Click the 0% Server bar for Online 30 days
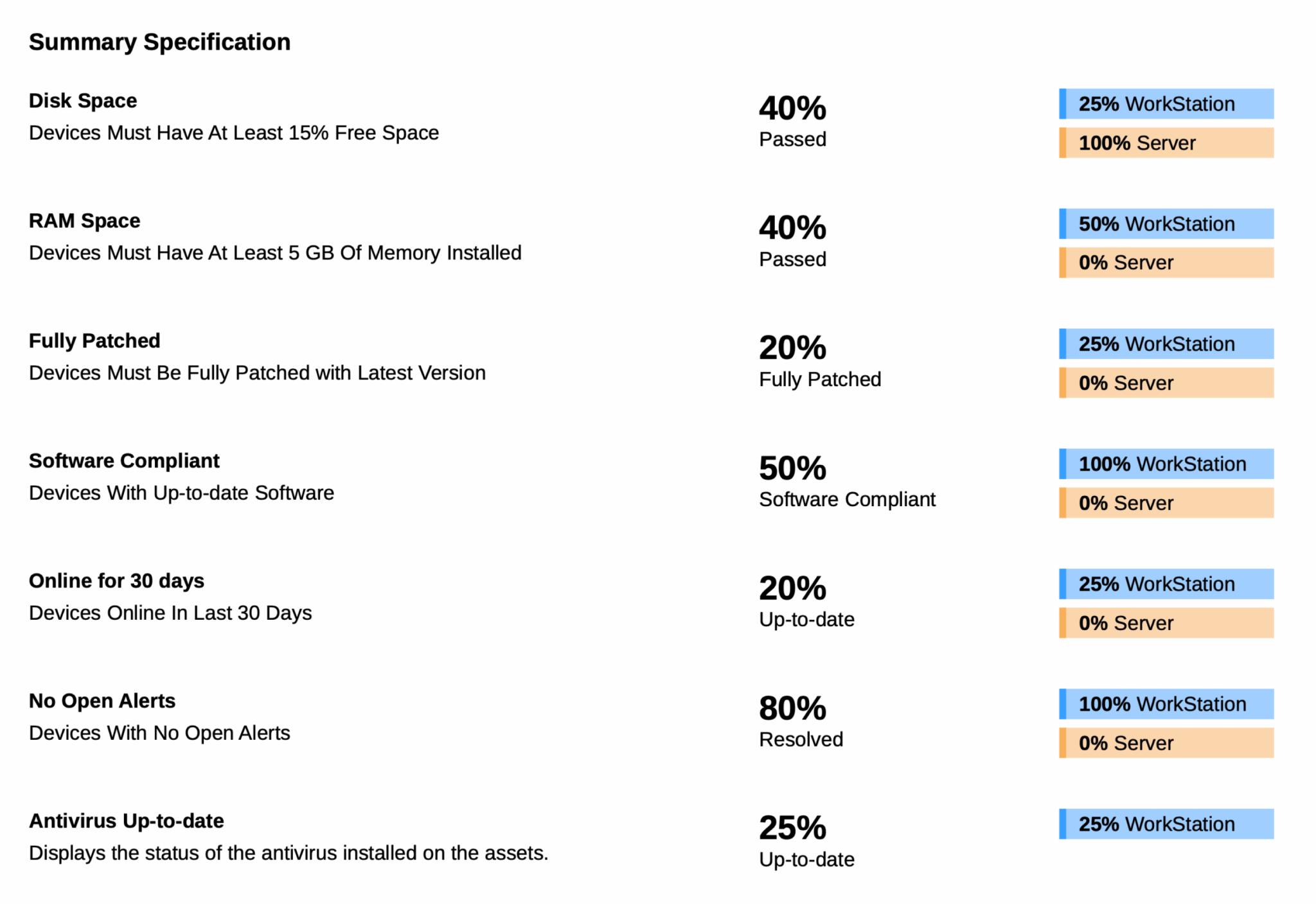1316x905 pixels. pos(1166,623)
